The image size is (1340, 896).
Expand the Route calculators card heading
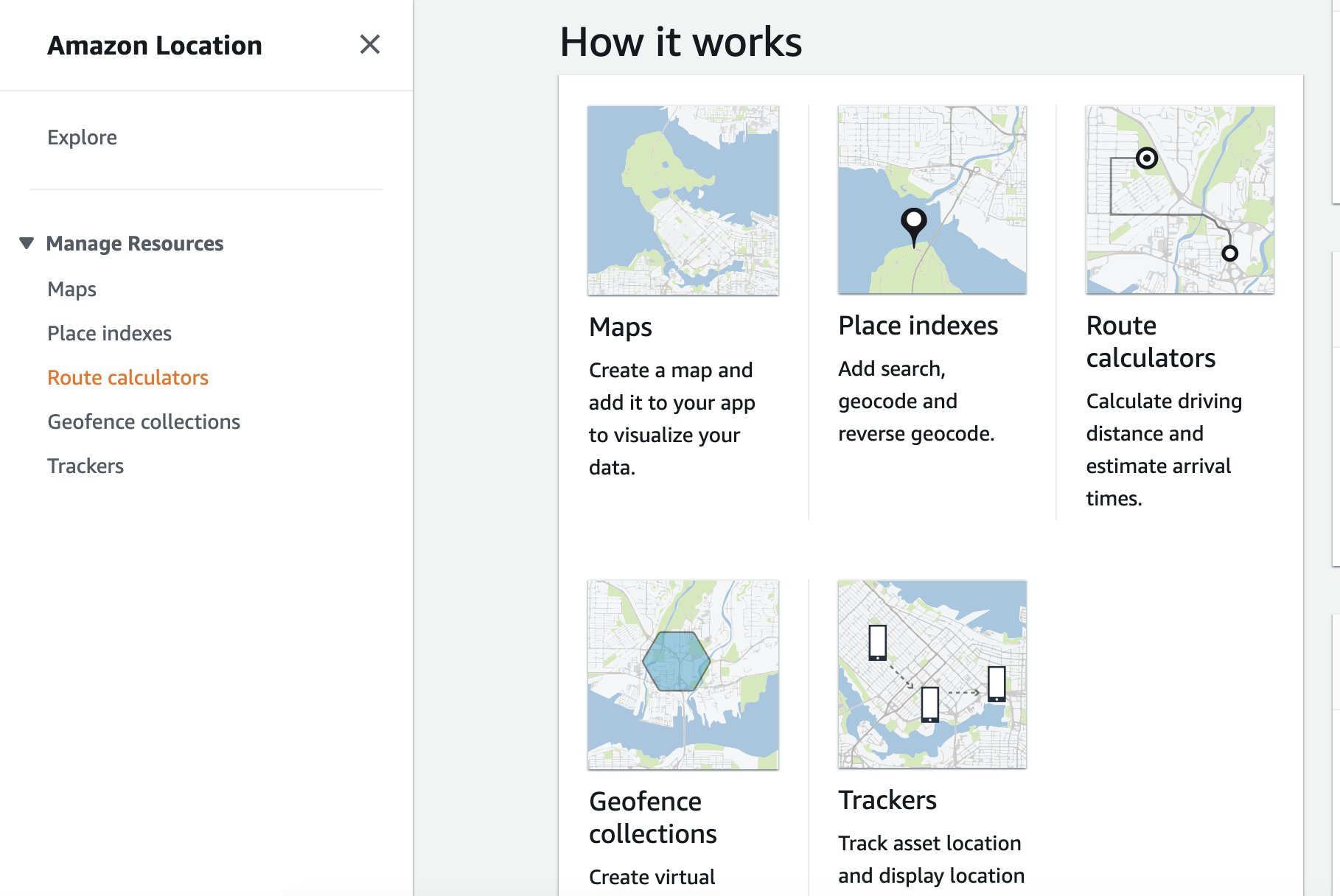tap(1150, 341)
